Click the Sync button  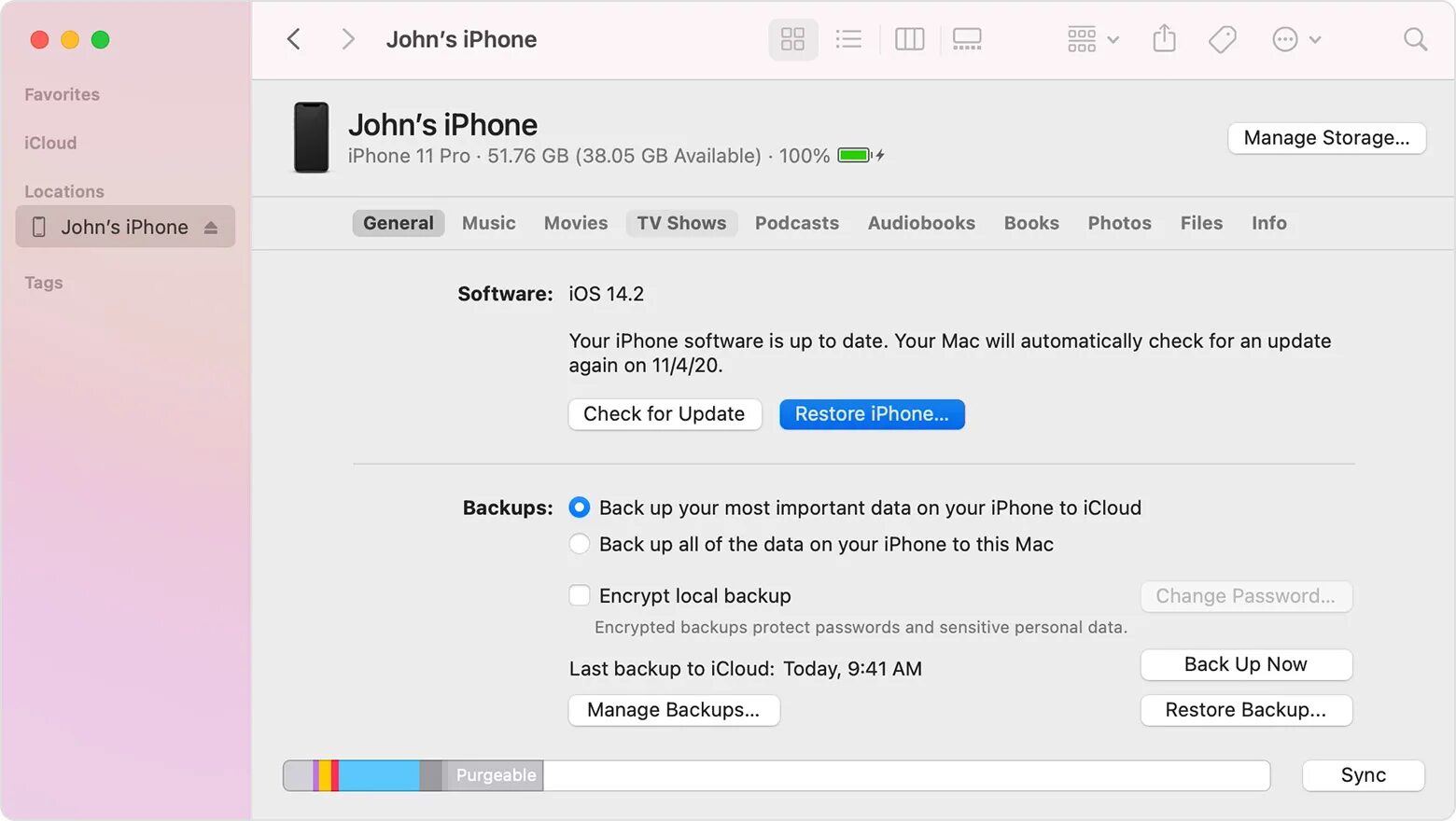point(1364,775)
